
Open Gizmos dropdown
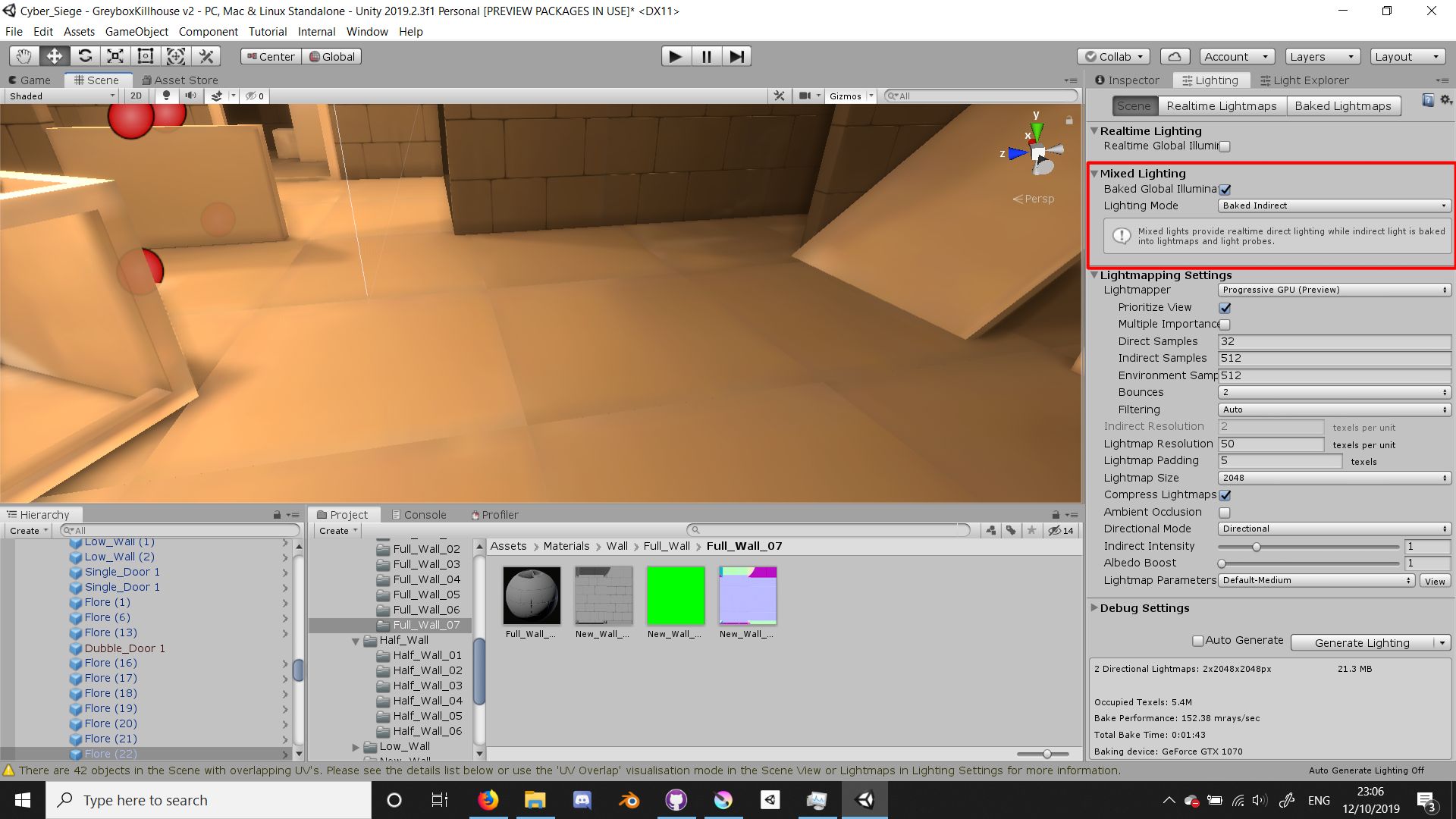tap(851, 96)
